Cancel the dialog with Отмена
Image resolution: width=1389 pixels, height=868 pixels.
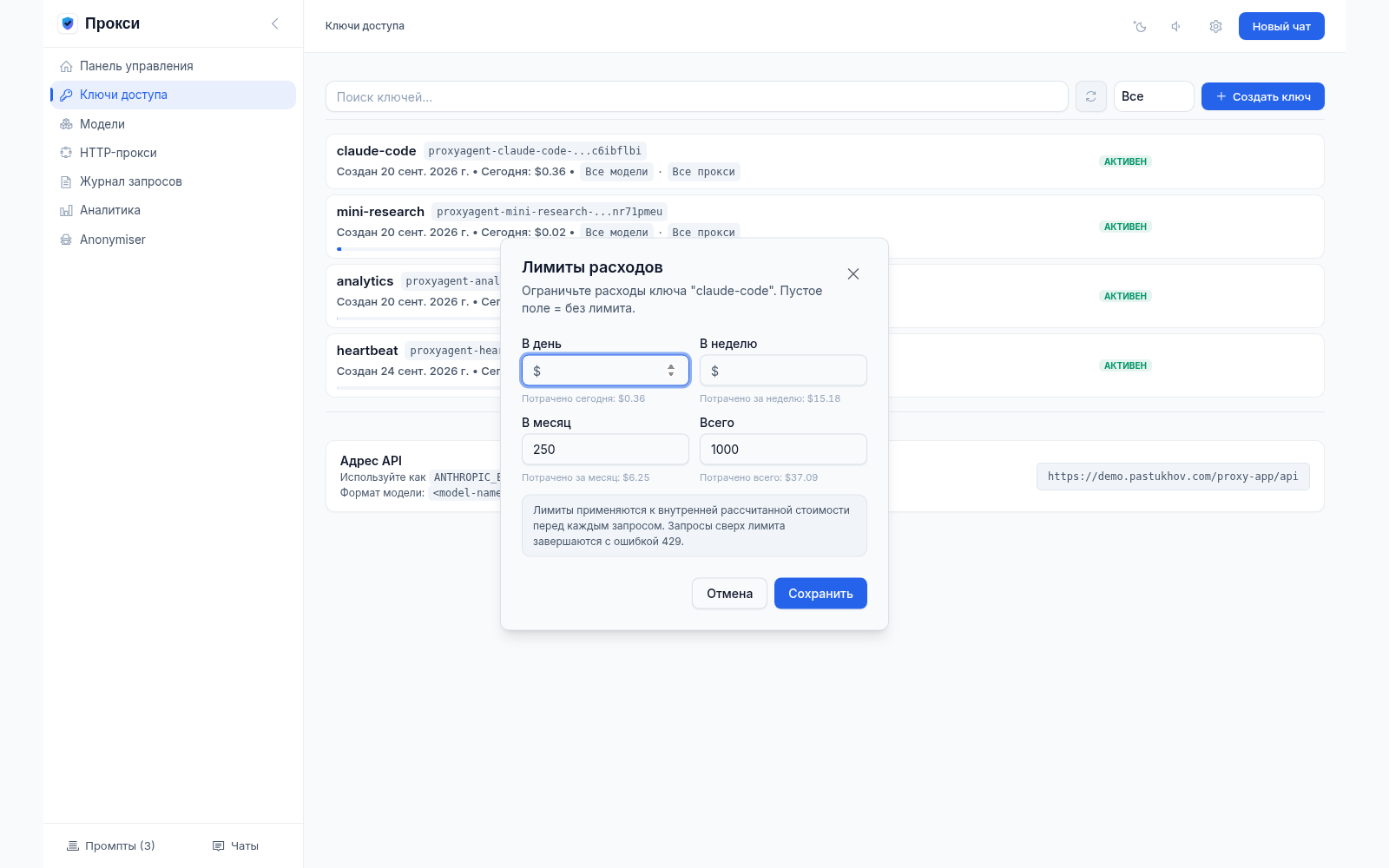(729, 594)
